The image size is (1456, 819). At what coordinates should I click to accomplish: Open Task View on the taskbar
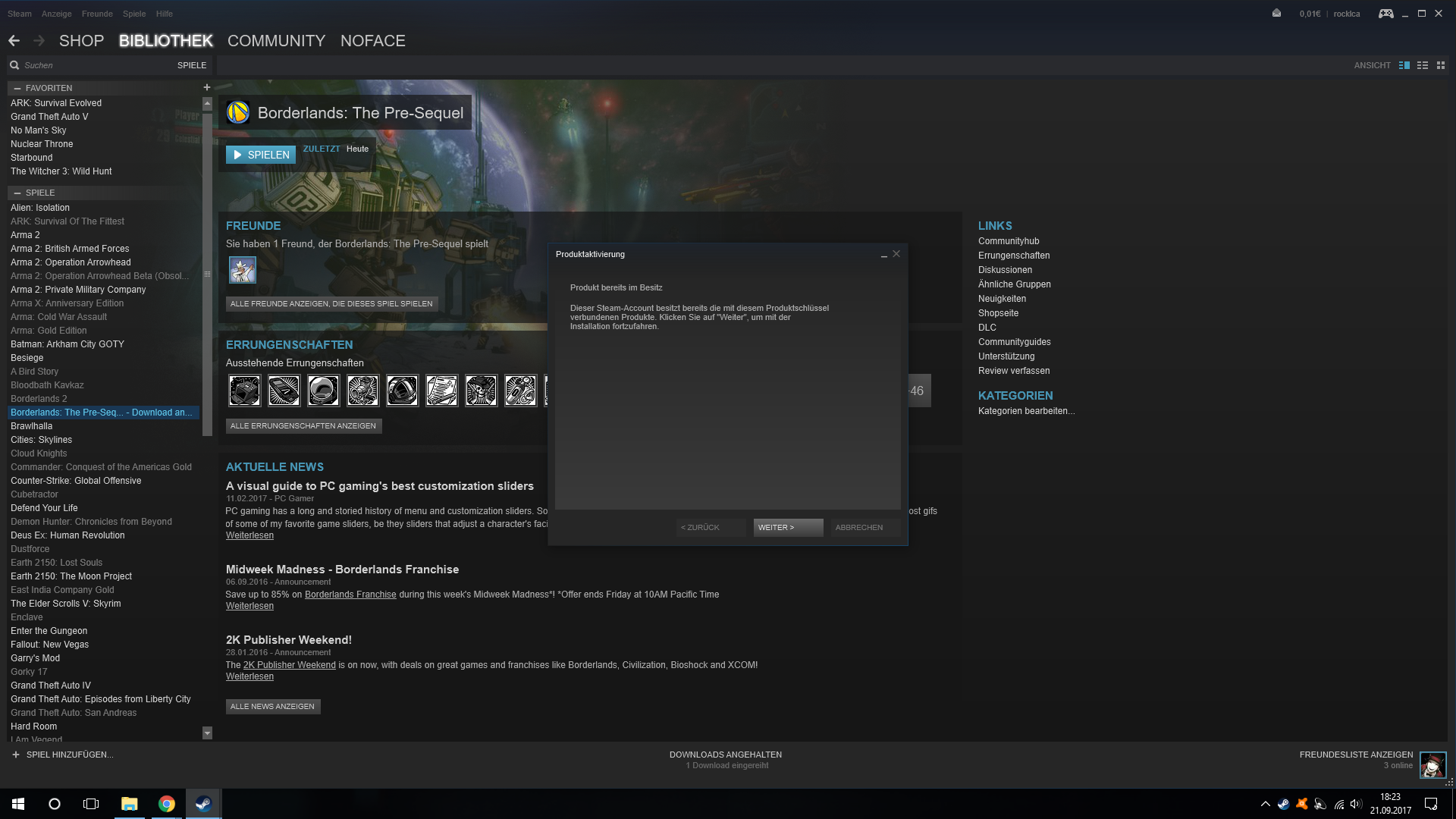[x=91, y=804]
